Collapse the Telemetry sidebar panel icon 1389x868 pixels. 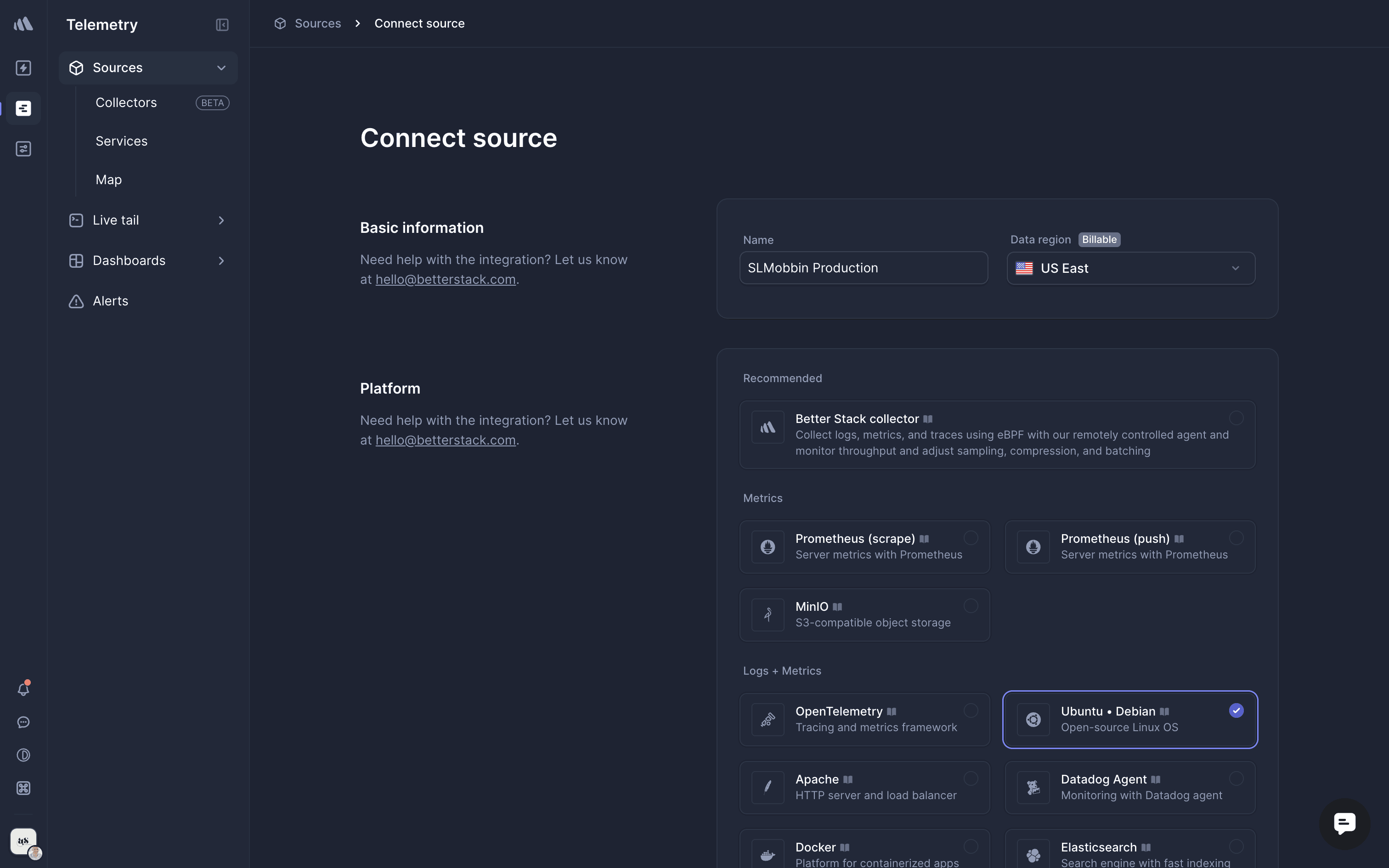(x=222, y=25)
